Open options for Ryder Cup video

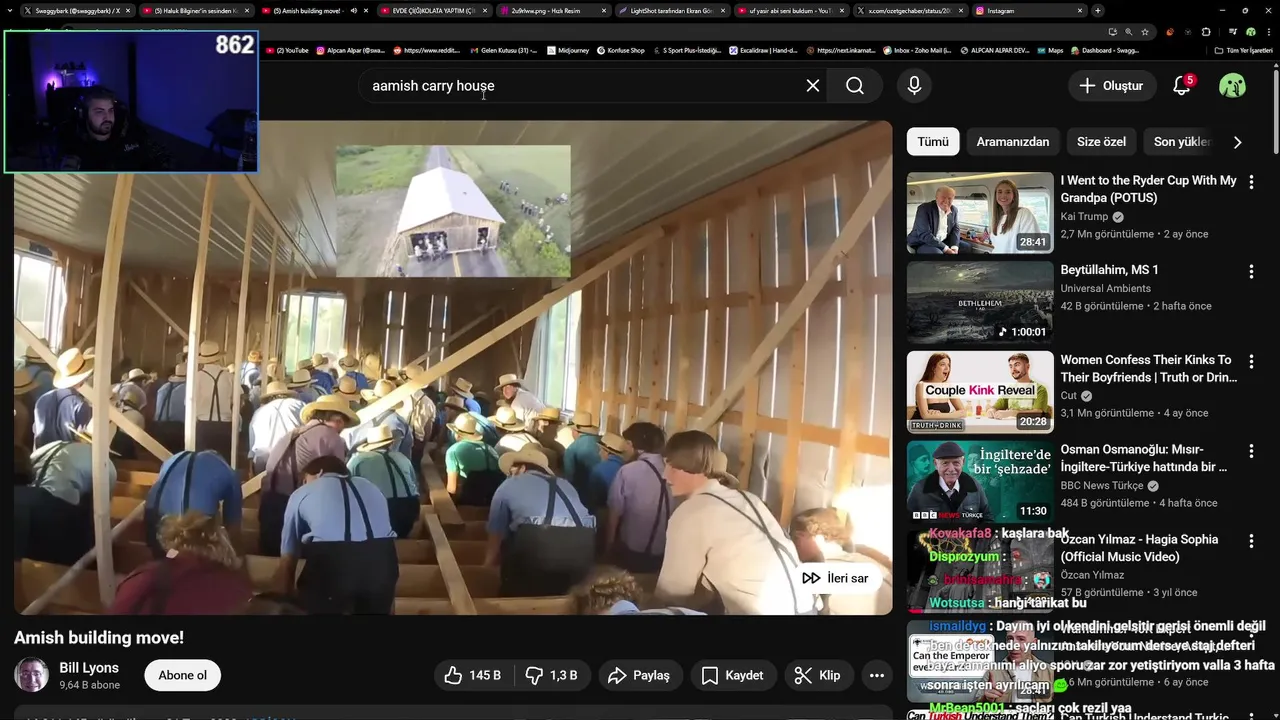[x=1250, y=183]
